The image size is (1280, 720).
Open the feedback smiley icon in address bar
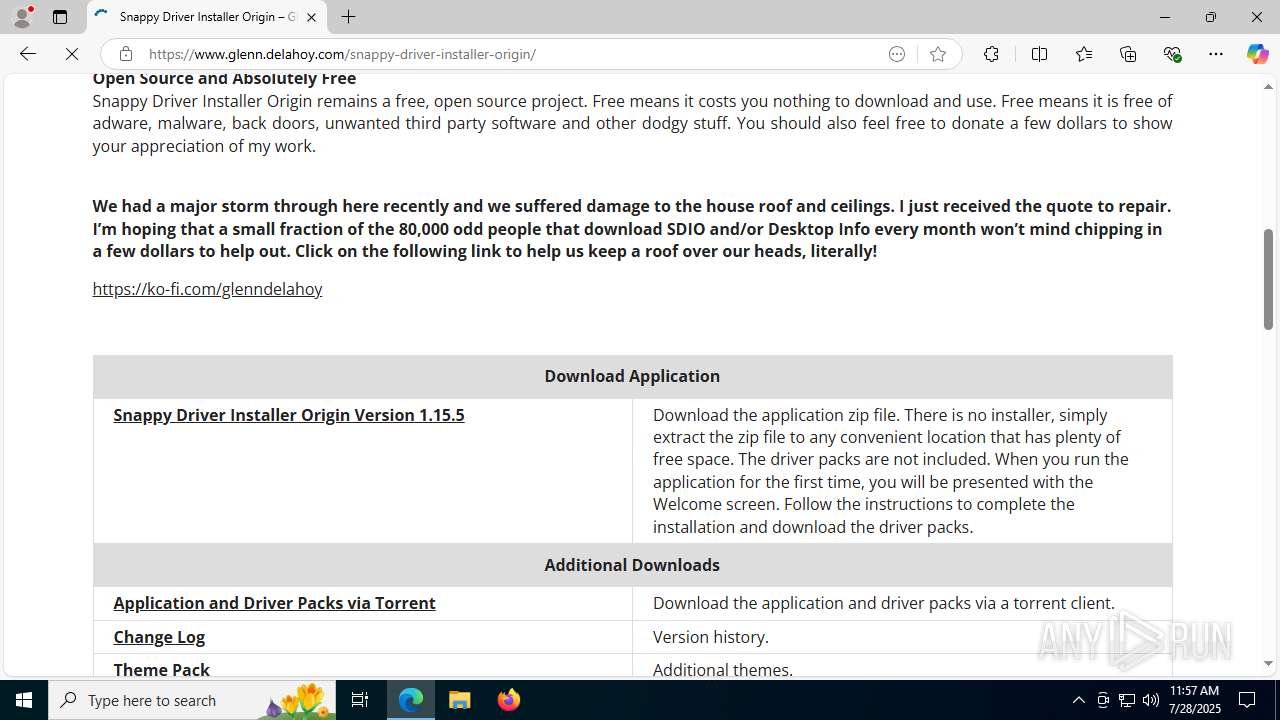(897, 54)
